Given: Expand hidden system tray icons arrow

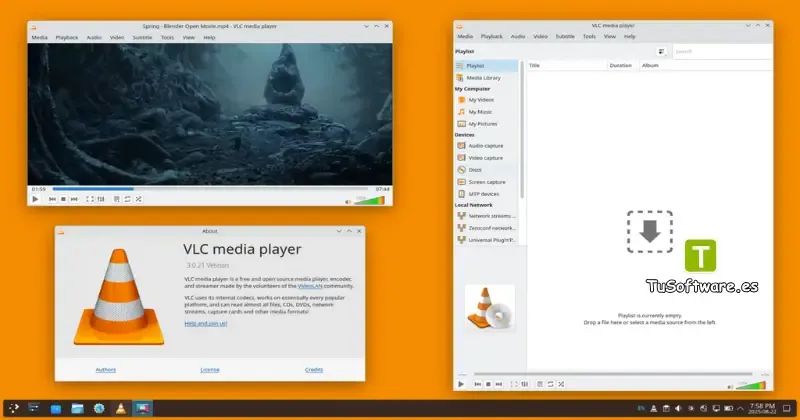Looking at the screenshot, I should click(x=740, y=408).
